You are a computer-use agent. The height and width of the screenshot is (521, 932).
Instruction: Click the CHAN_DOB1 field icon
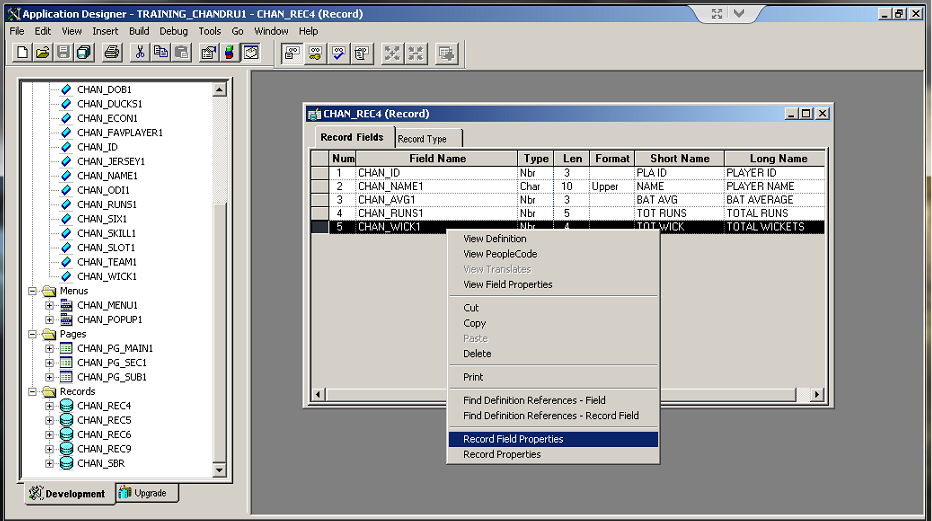click(x=67, y=89)
